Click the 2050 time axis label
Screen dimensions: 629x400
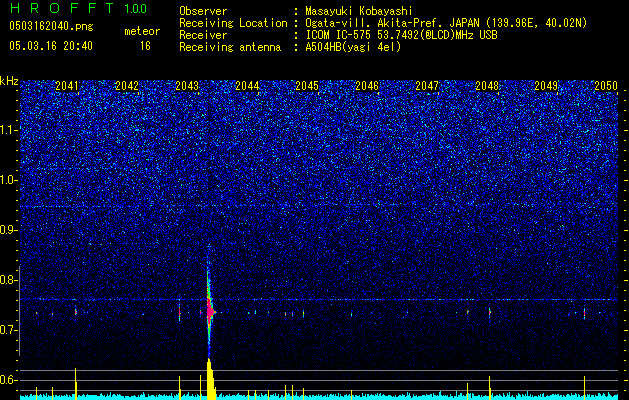click(x=606, y=86)
